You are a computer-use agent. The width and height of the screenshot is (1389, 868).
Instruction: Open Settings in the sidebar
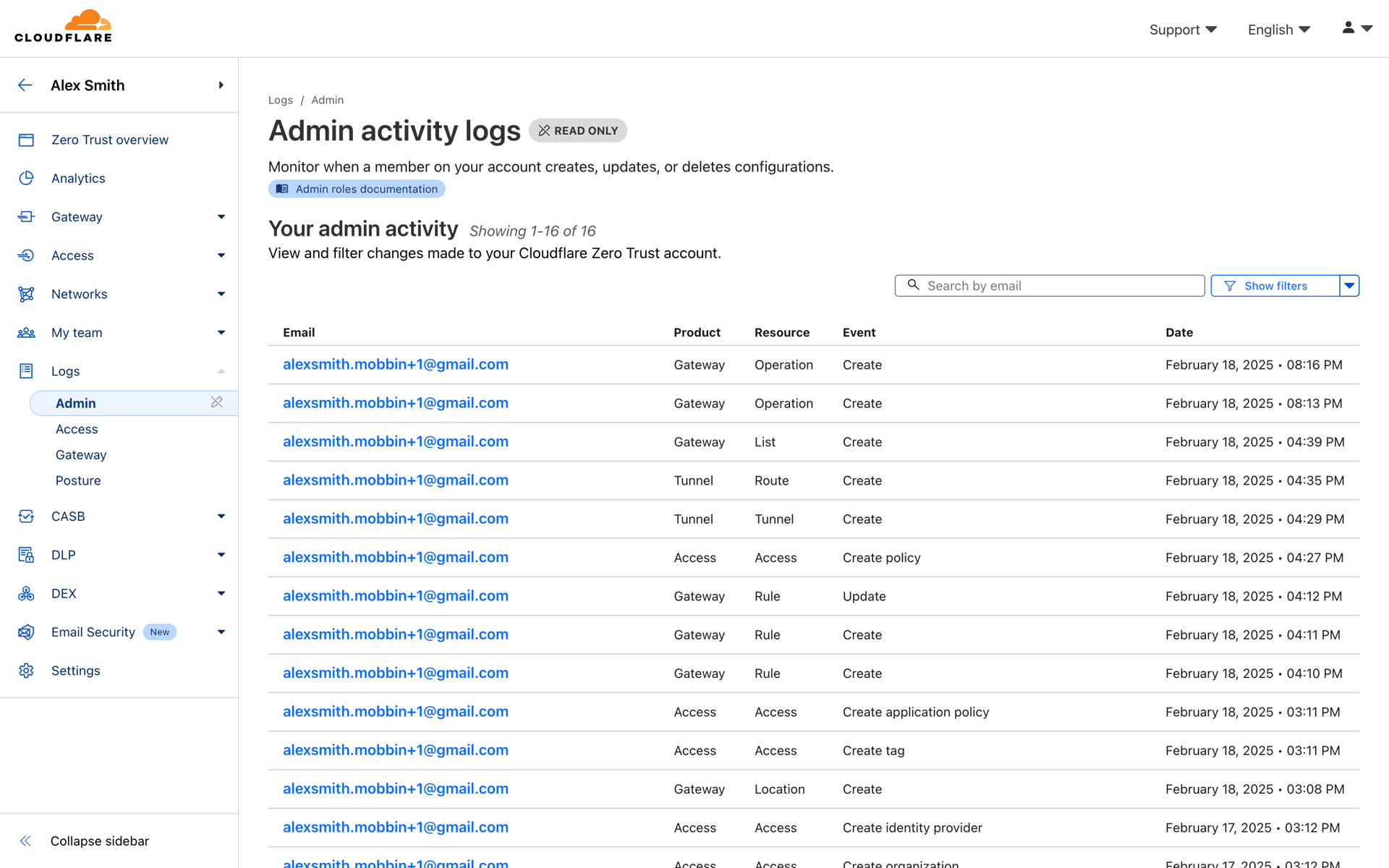coord(76,671)
